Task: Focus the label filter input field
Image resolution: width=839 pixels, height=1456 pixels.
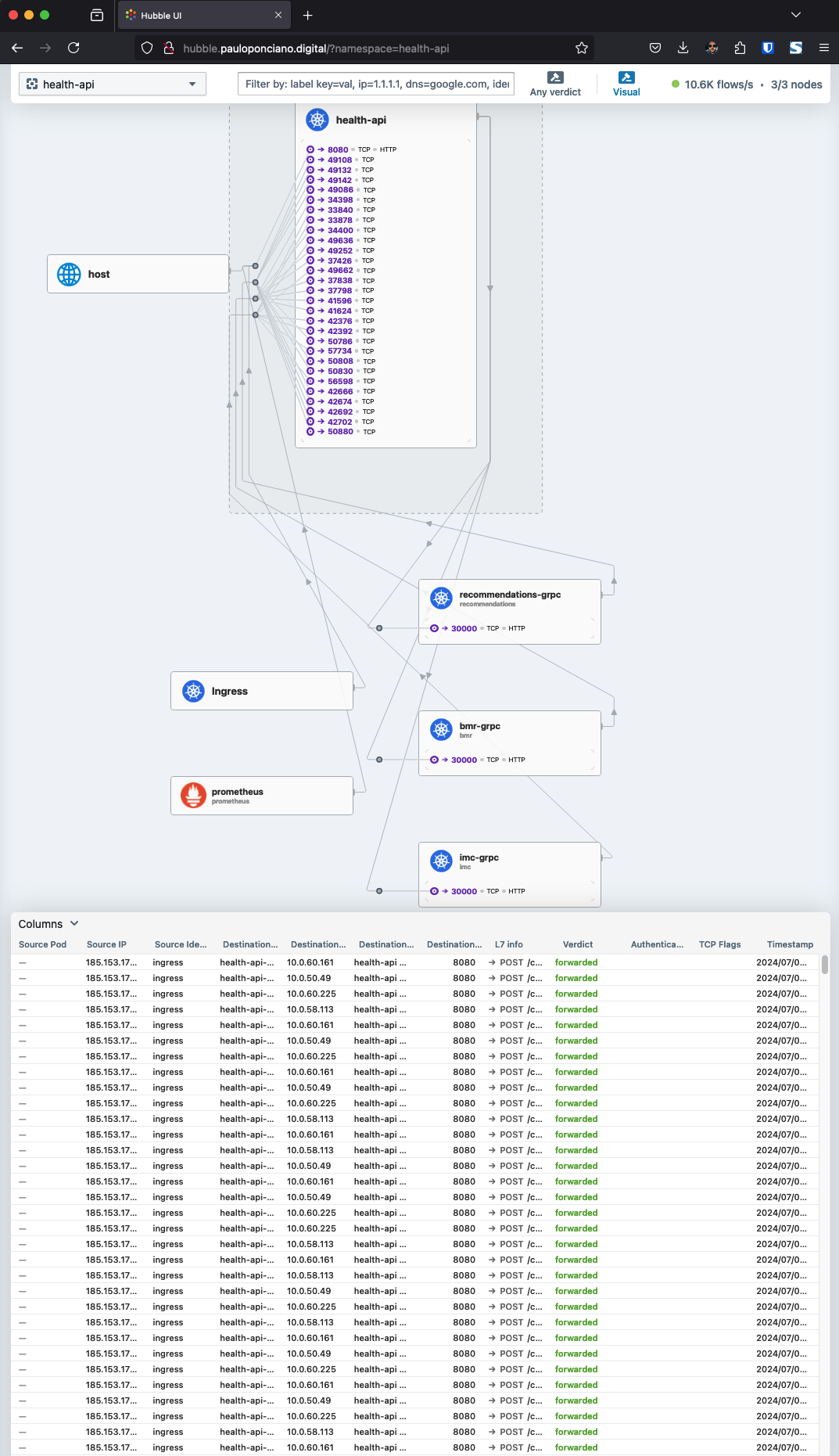Action: [376, 84]
